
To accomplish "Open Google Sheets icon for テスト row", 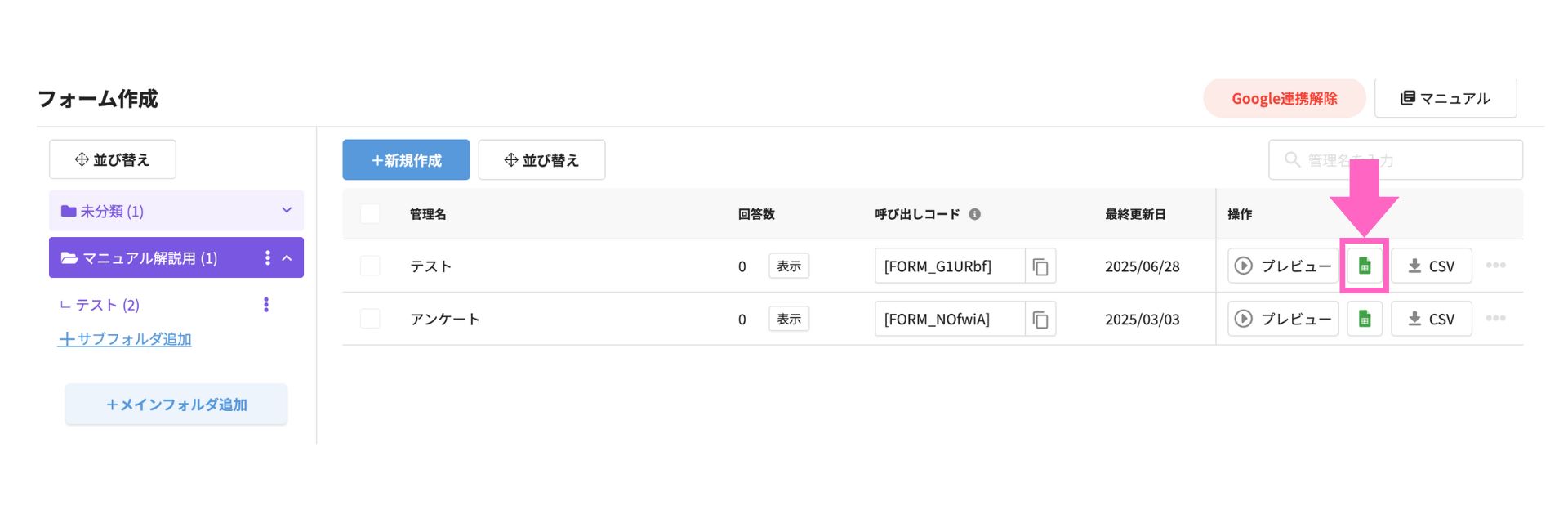I will click(1364, 266).
